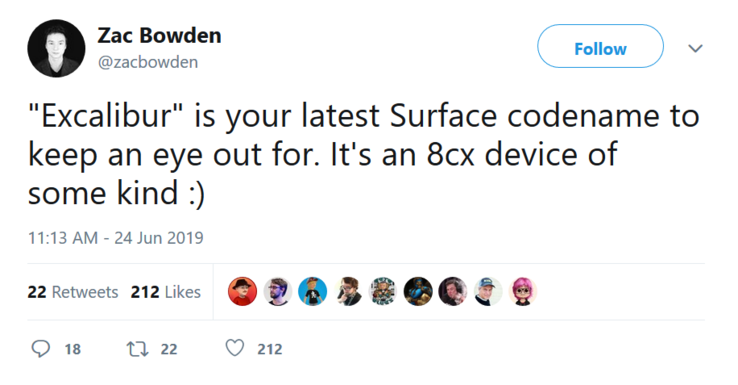Open the green illustrated badge-style liker avatar
The image size is (738, 385).
[383, 291]
